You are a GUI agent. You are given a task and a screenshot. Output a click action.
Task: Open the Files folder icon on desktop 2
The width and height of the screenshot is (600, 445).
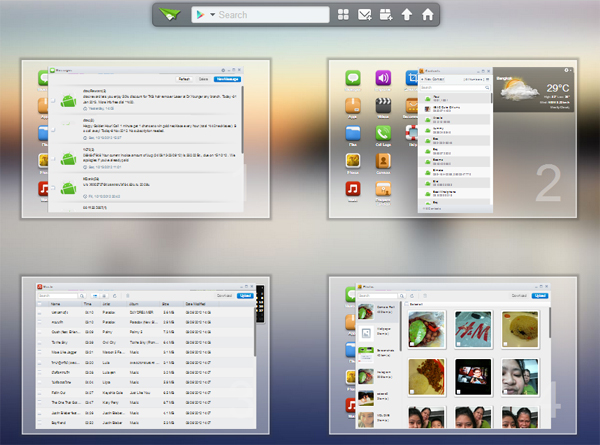tap(353, 134)
